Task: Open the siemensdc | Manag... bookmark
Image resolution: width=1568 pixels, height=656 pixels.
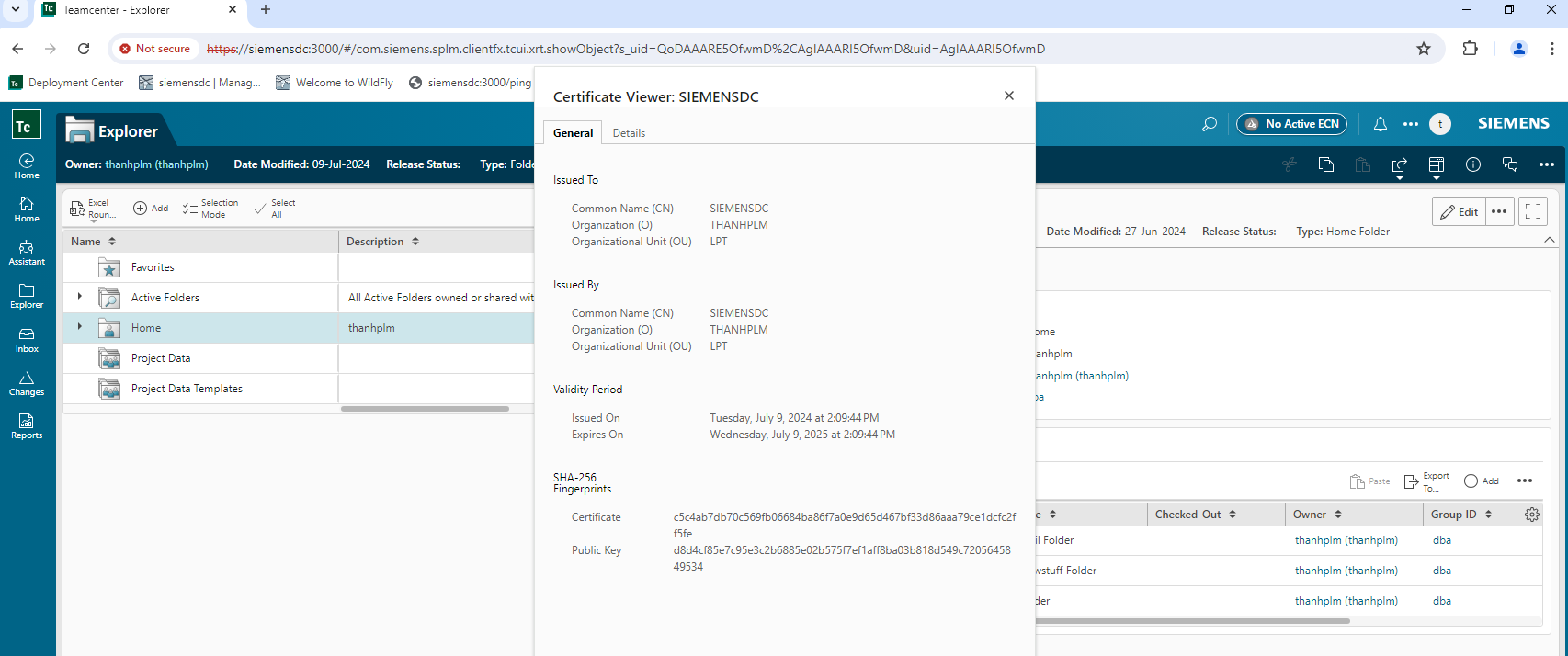Action: [x=200, y=83]
